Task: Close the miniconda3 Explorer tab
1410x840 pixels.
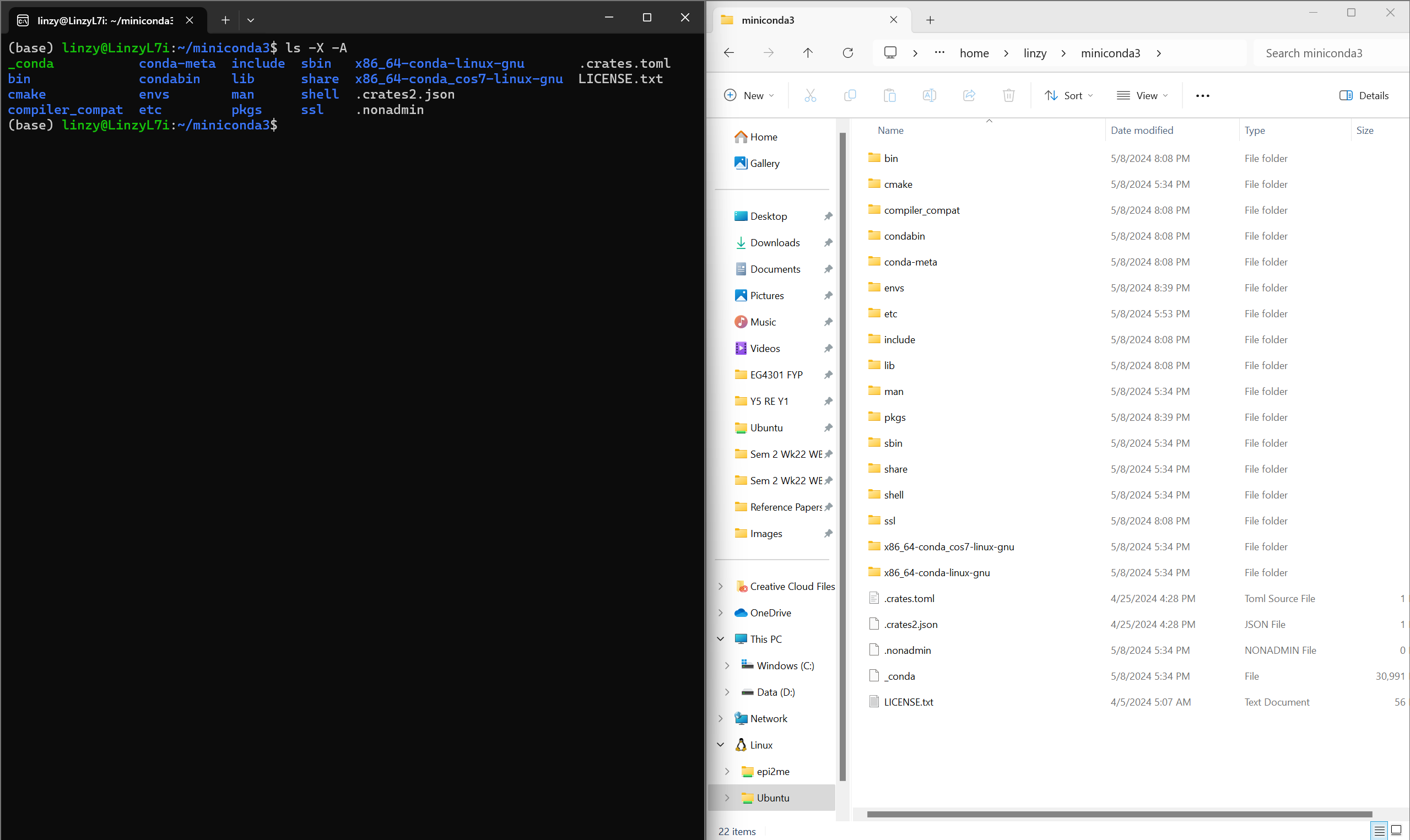Action: pos(893,20)
